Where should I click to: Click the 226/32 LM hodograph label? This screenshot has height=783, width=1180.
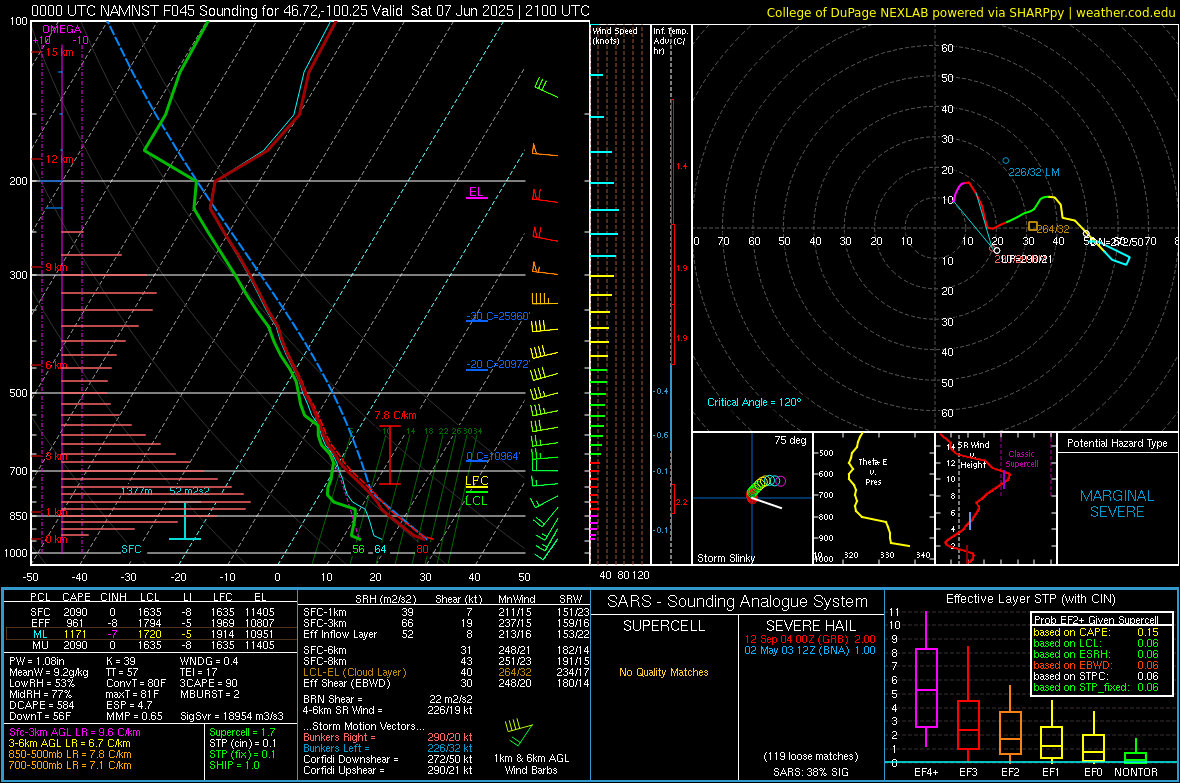click(1034, 172)
